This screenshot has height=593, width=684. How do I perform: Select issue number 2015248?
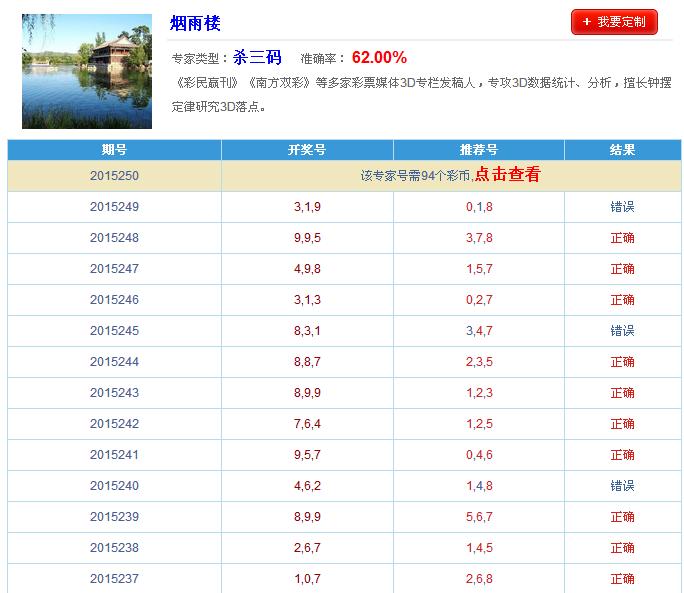pyautogui.click(x=114, y=238)
